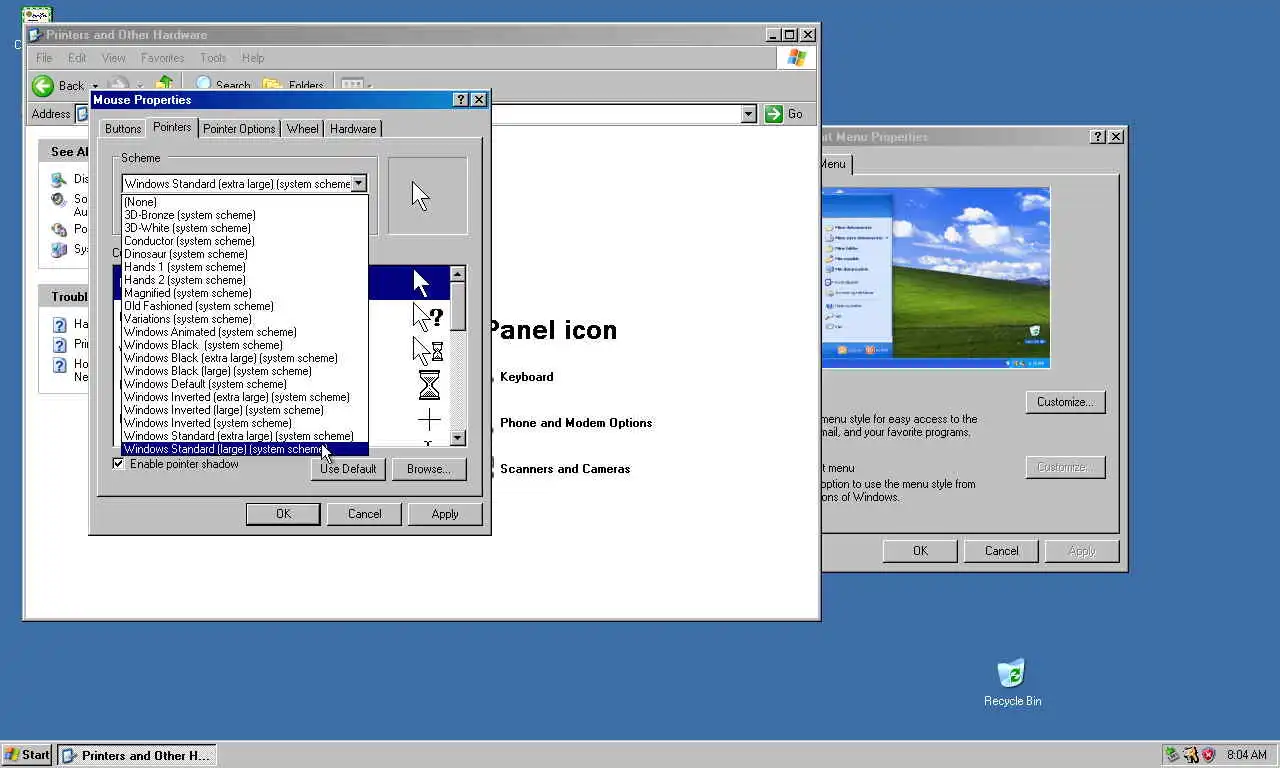
Task: Click the first Troubleshooters help icon
Action: point(59,325)
